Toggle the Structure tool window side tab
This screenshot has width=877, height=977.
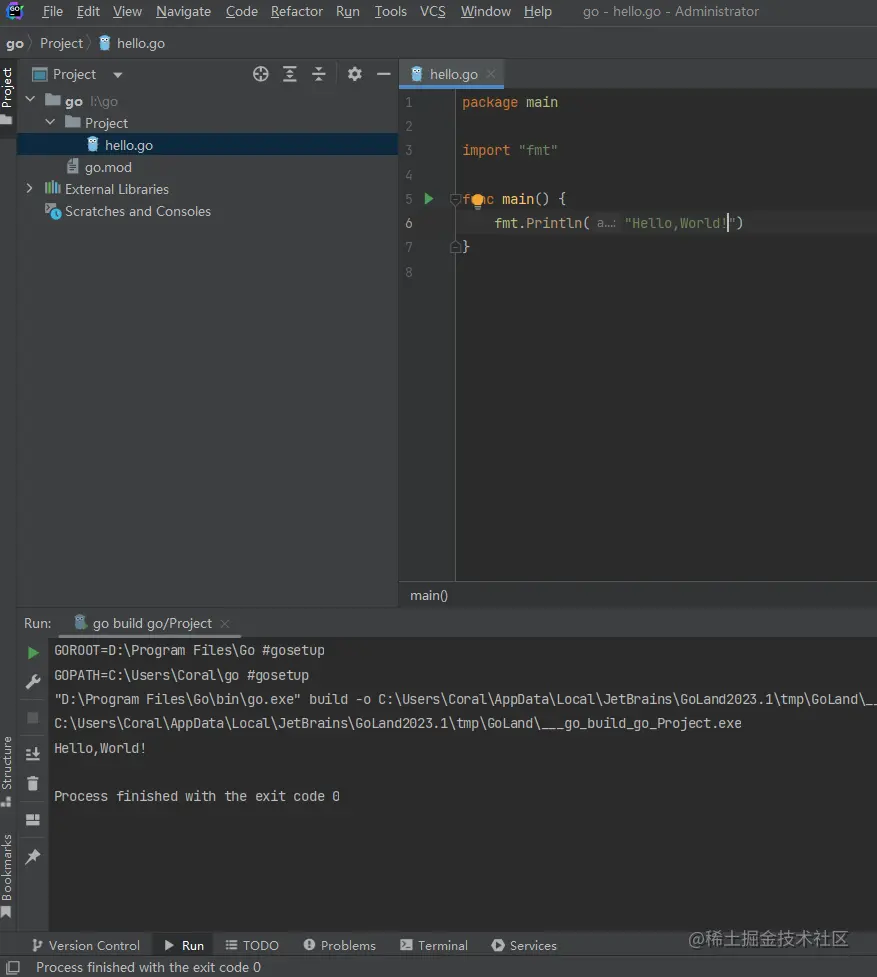coord(7,771)
